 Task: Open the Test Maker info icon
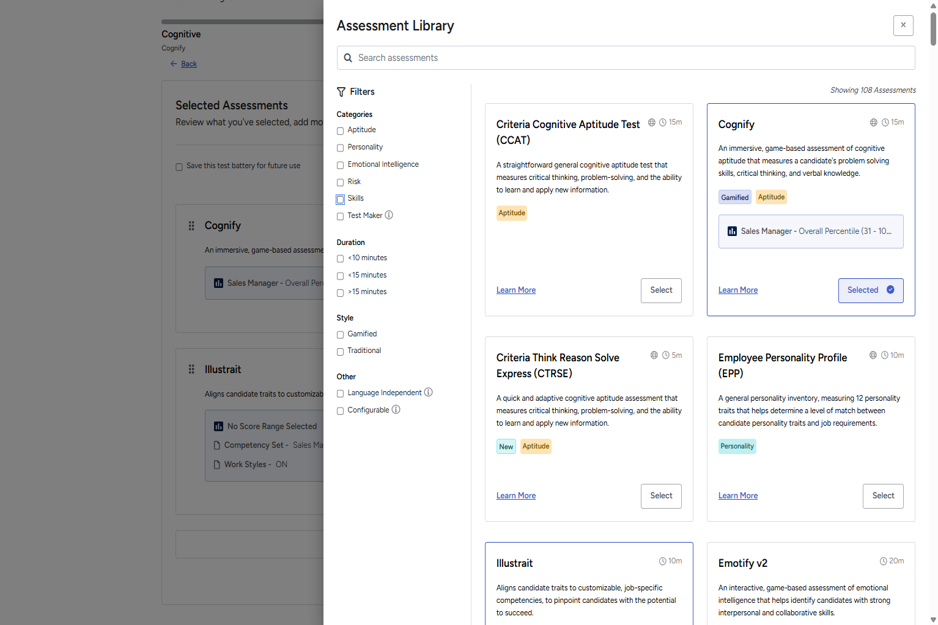pos(389,215)
